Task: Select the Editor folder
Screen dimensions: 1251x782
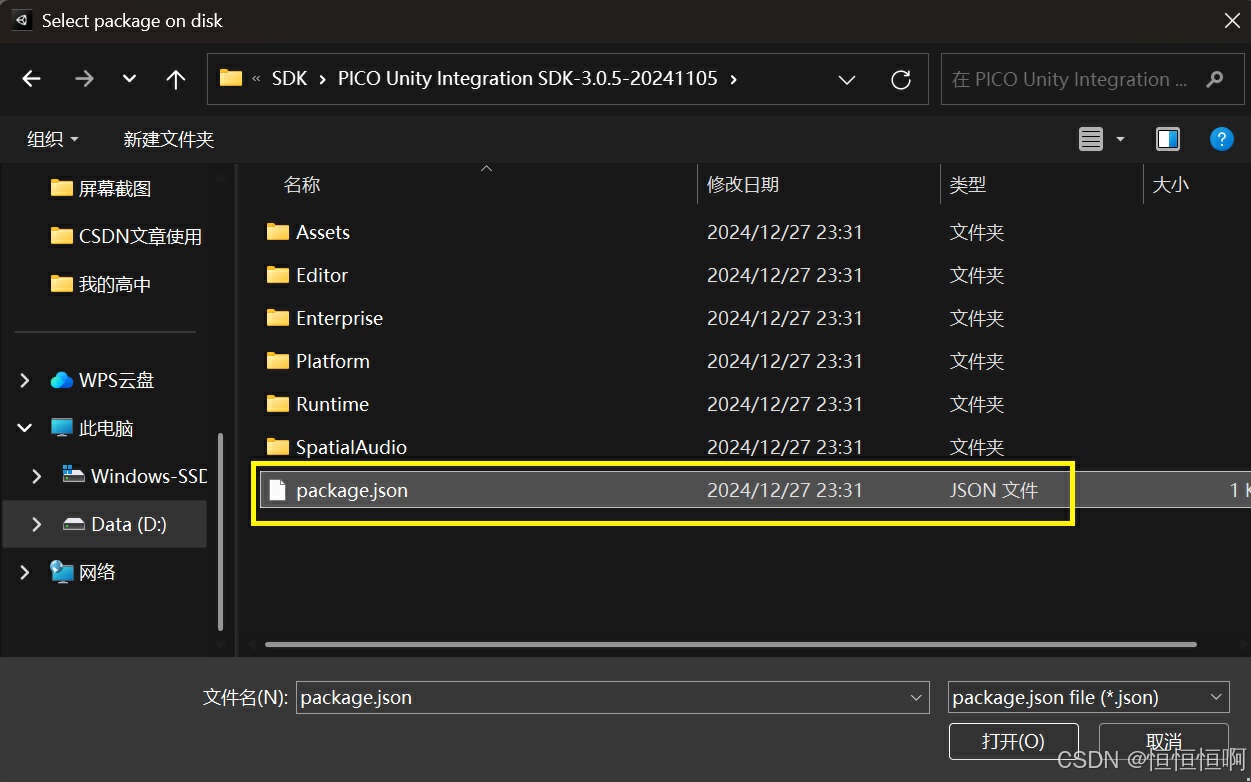Action: click(322, 275)
